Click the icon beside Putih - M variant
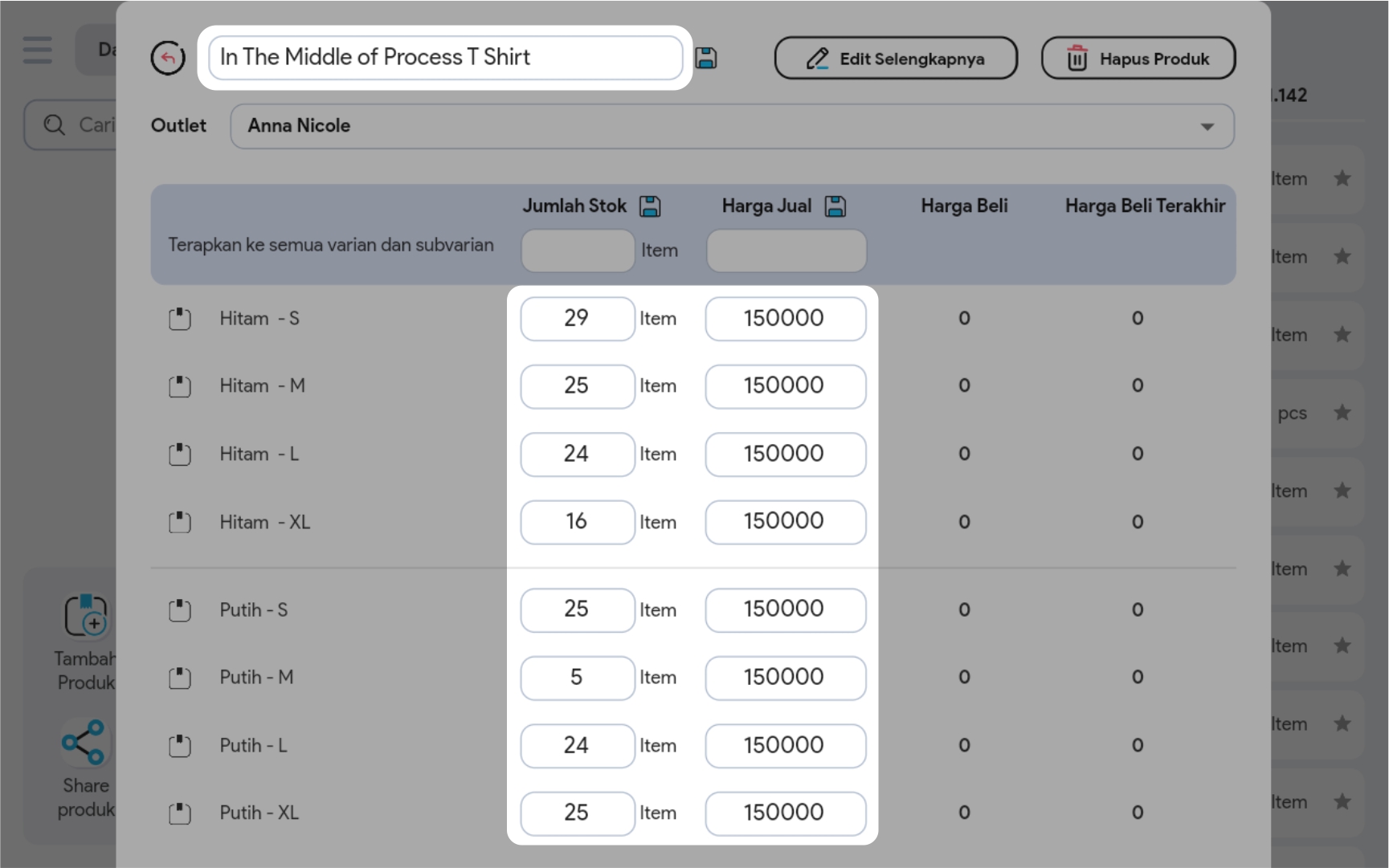The width and height of the screenshot is (1389, 868). 180,678
